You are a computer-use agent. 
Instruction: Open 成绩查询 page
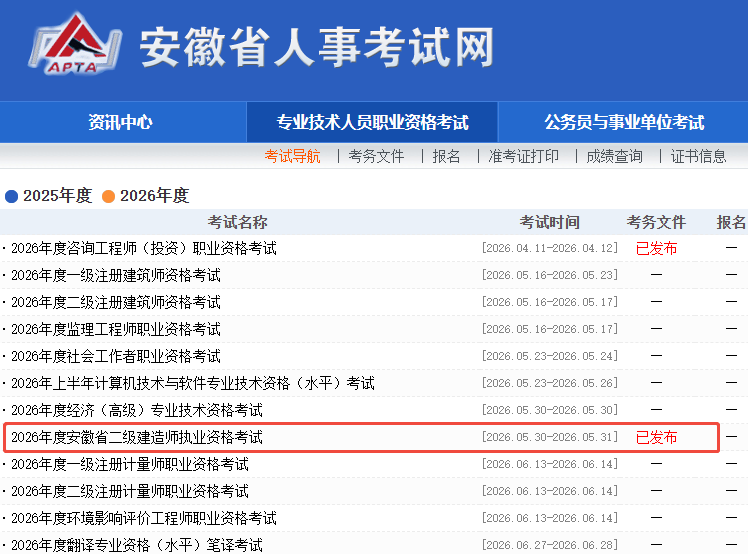pos(614,156)
